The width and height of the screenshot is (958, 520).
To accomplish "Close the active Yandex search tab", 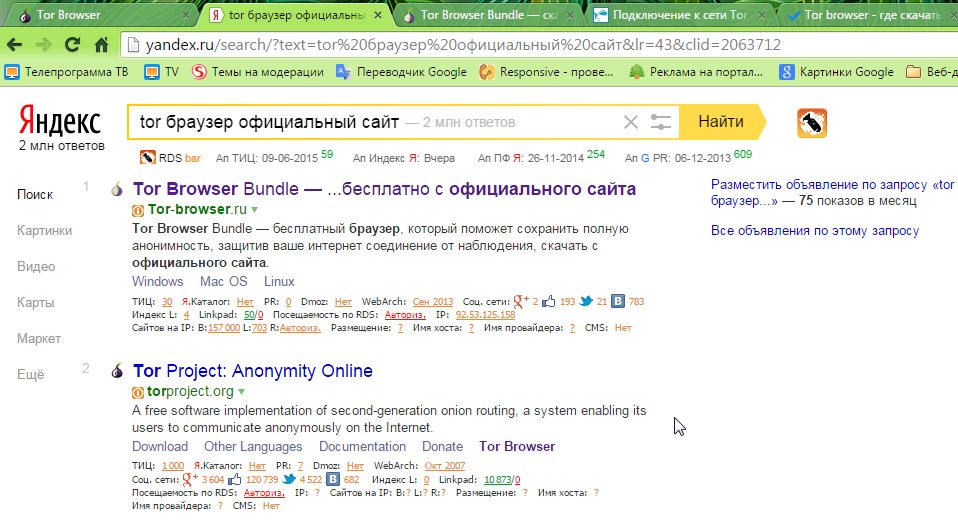I will tap(378, 15).
